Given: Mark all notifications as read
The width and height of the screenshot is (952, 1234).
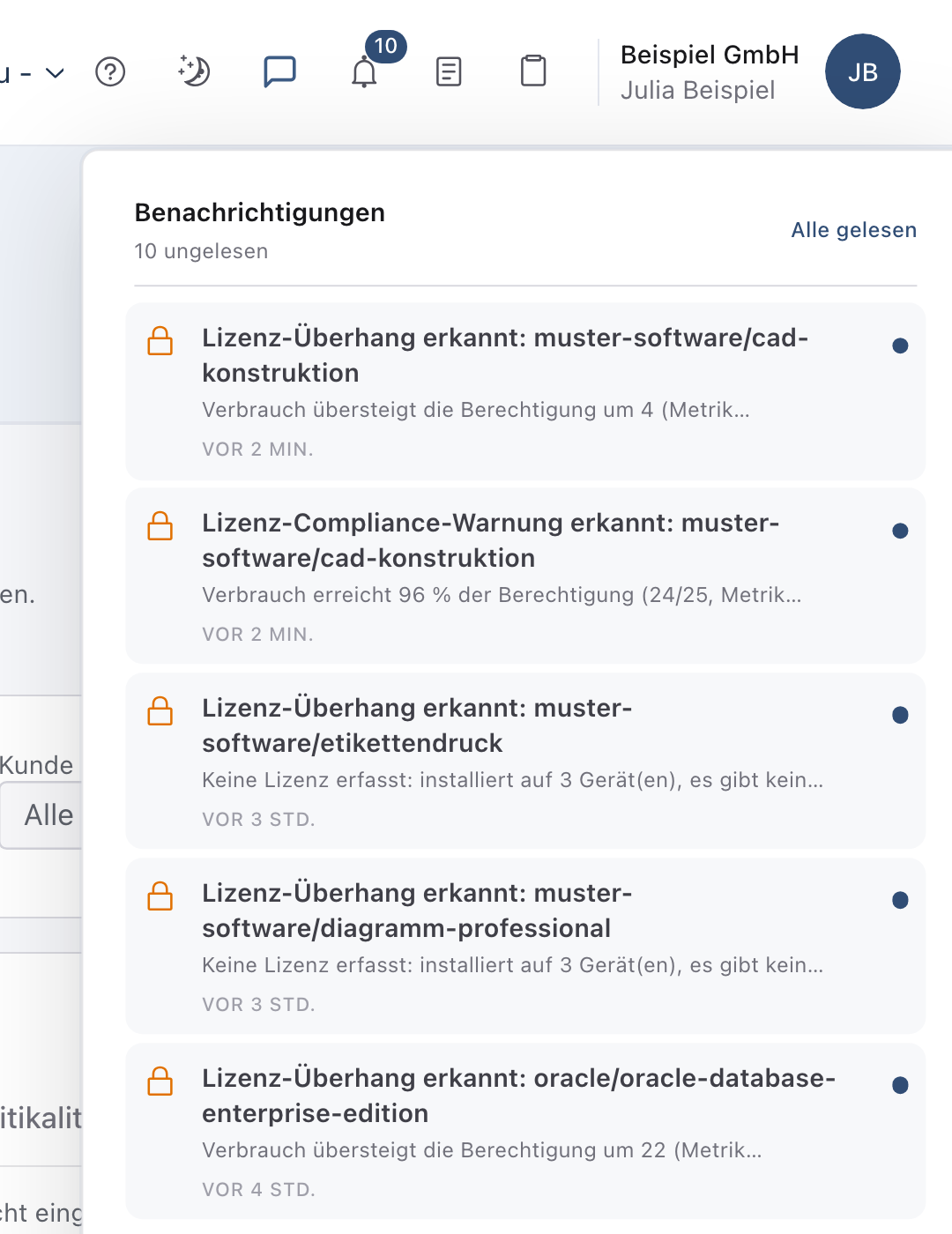Looking at the screenshot, I should (853, 230).
